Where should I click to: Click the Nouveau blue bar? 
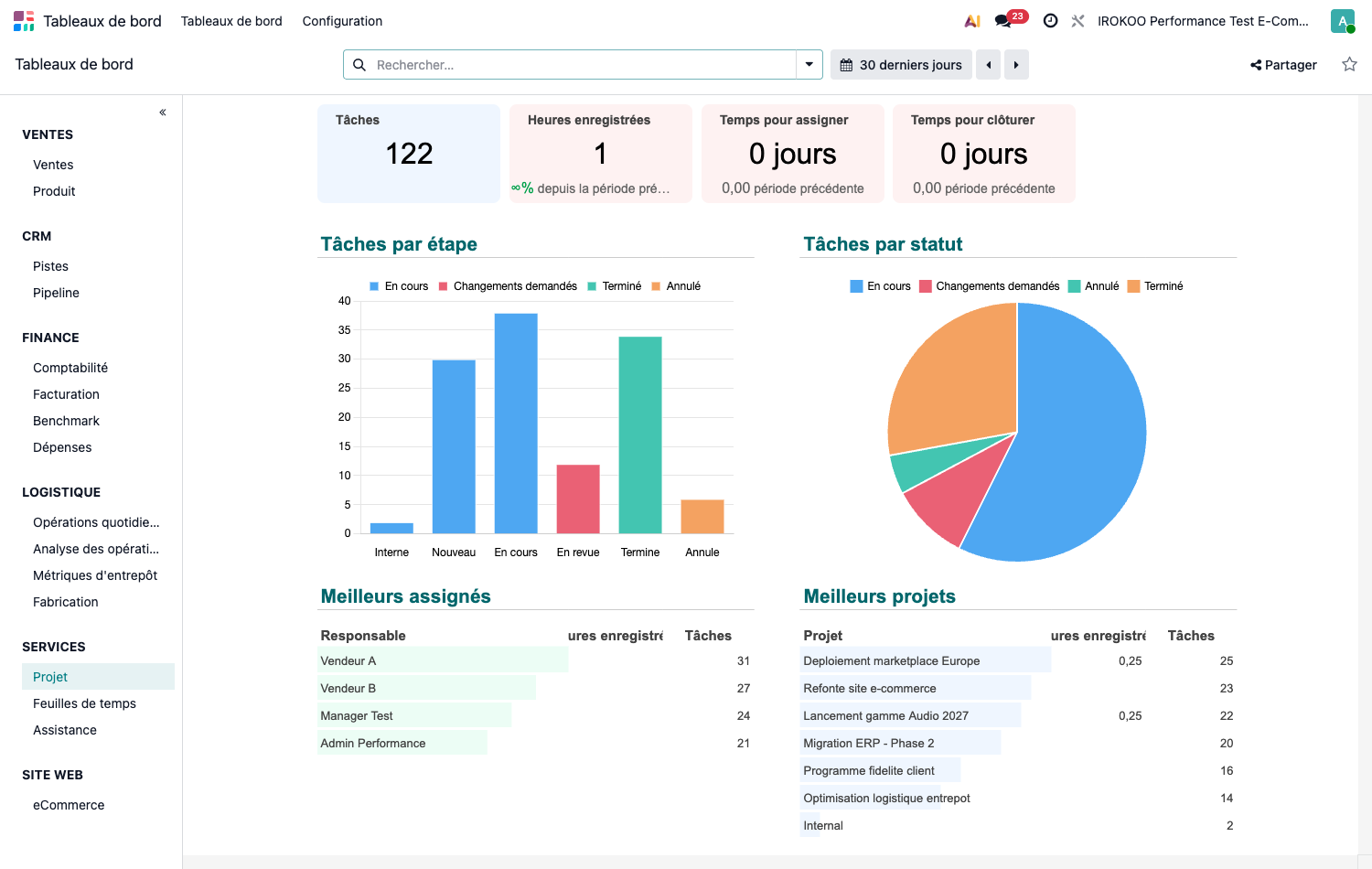[x=454, y=446]
